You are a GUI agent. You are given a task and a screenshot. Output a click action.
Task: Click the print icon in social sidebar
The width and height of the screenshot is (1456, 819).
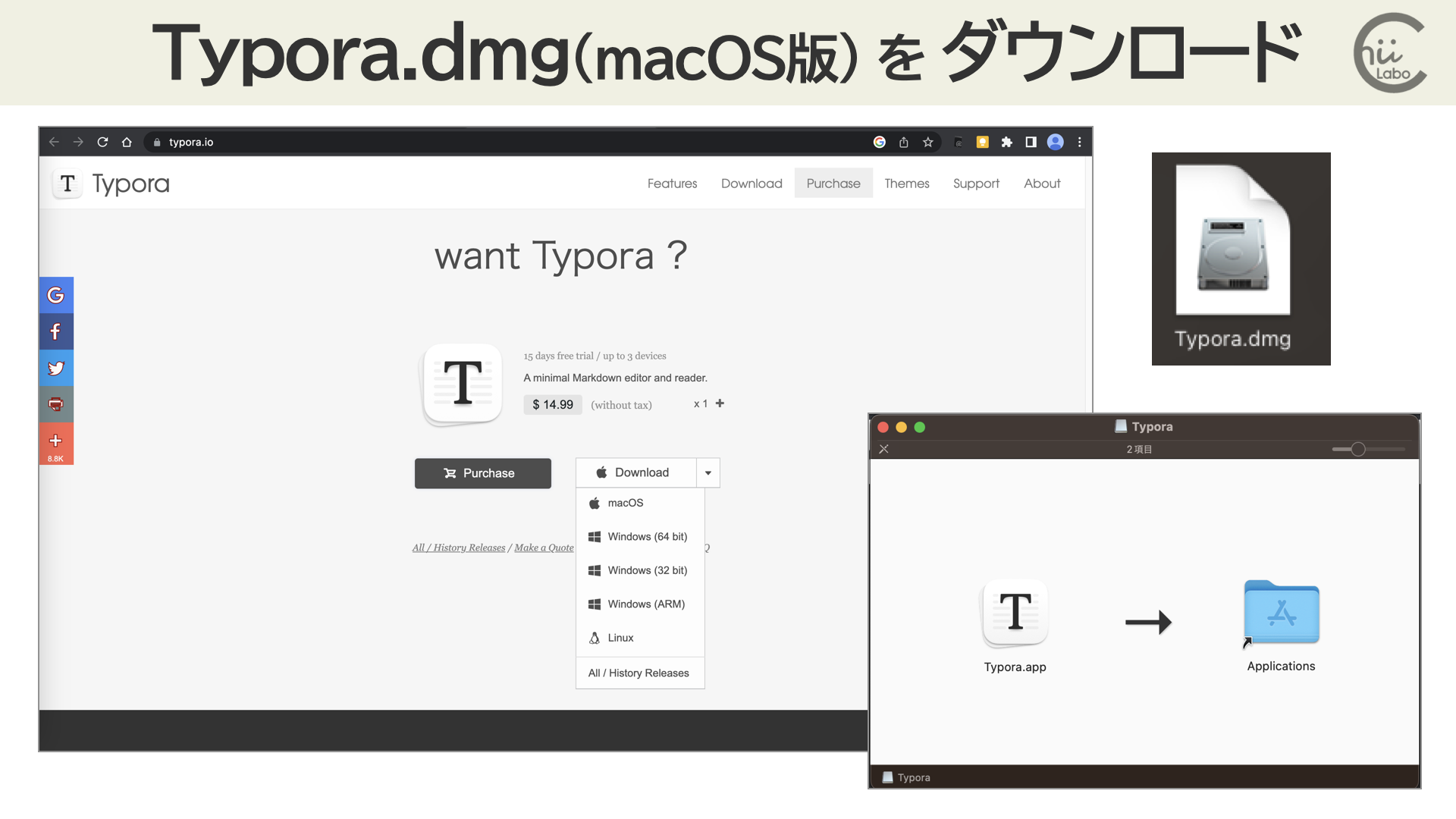56,404
